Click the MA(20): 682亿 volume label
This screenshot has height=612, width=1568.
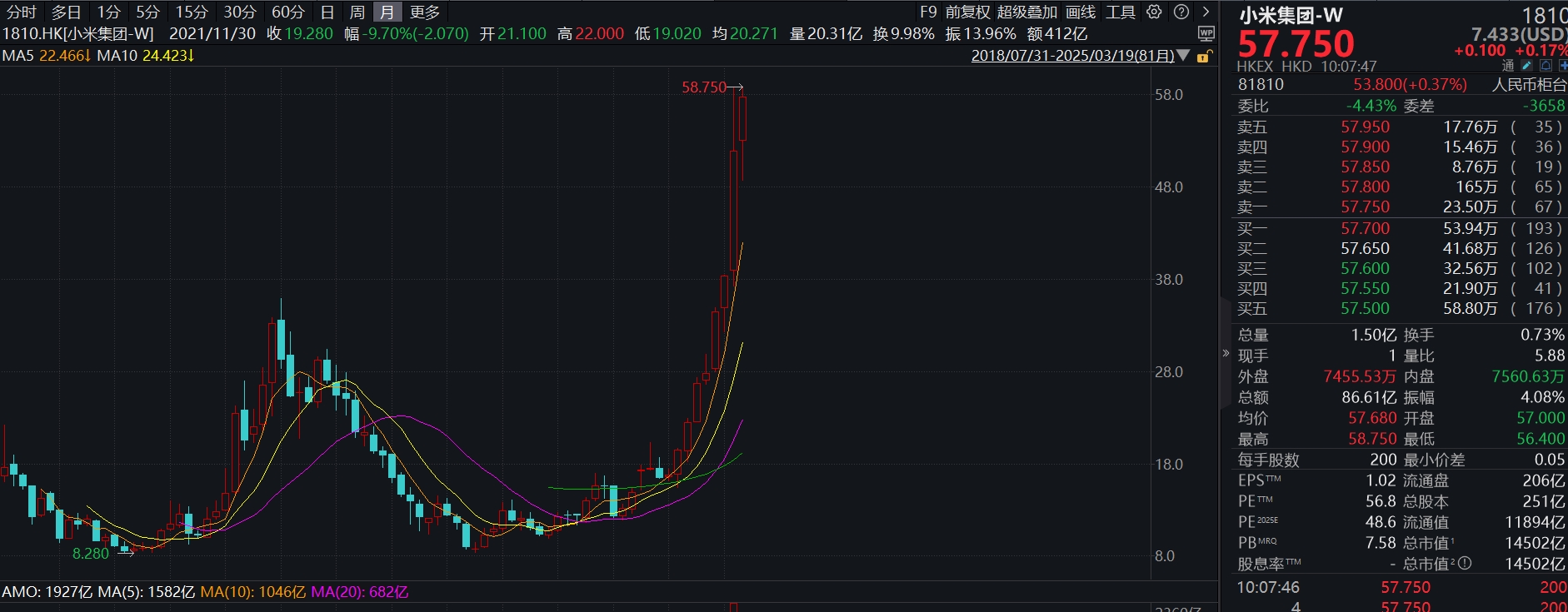point(360,592)
